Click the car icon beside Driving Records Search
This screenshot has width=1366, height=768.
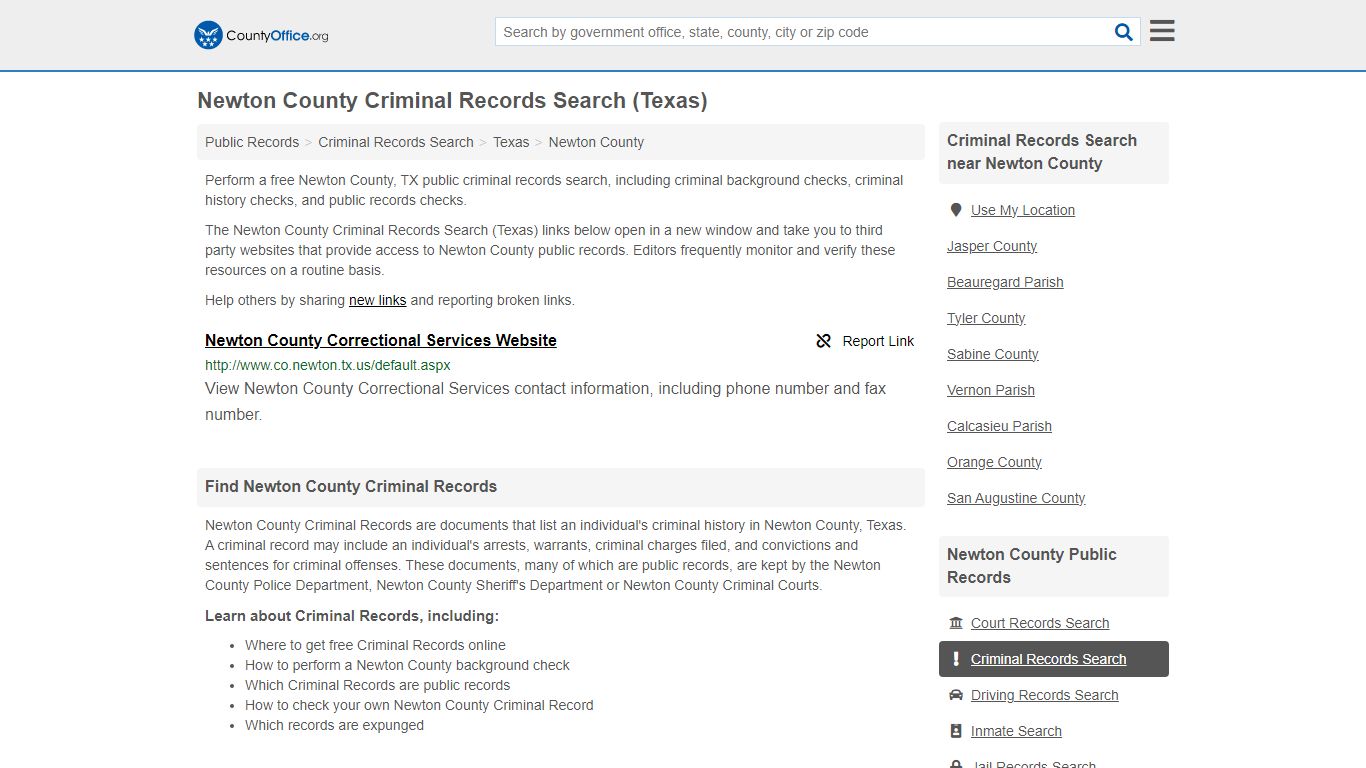pos(956,695)
